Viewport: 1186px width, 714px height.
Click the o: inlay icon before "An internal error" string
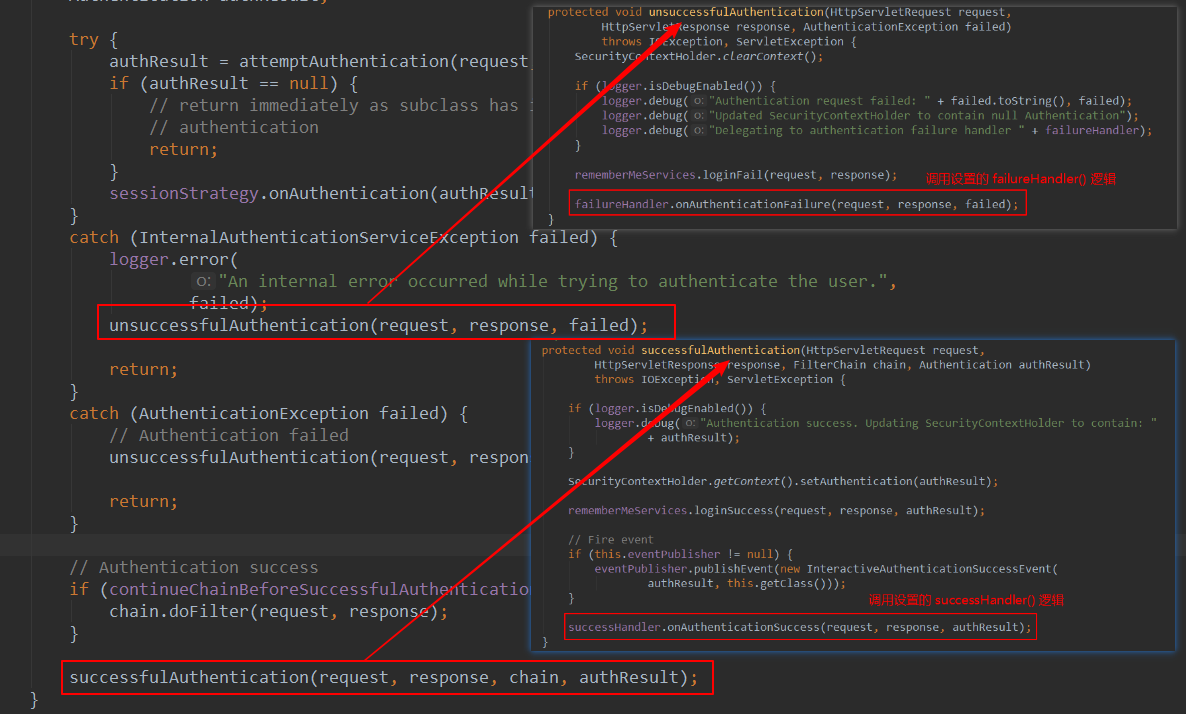tap(203, 281)
